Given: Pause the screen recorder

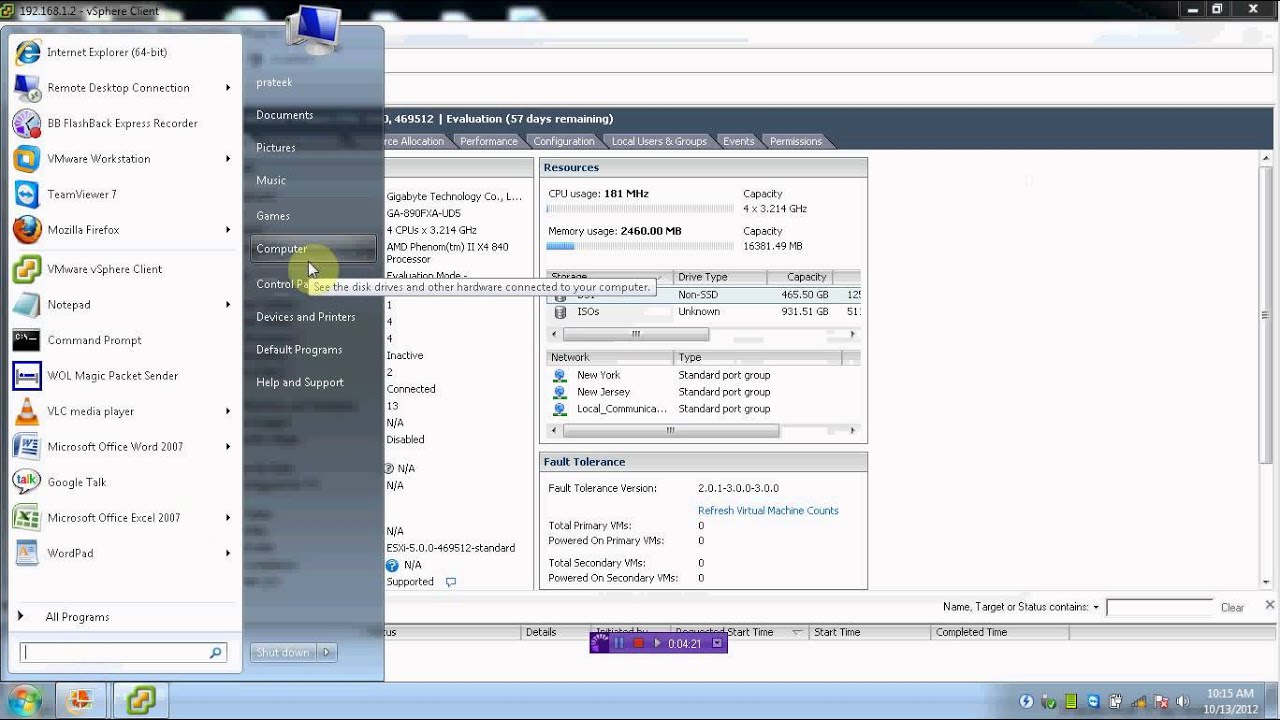Looking at the screenshot, I should [x=619, y=643].
